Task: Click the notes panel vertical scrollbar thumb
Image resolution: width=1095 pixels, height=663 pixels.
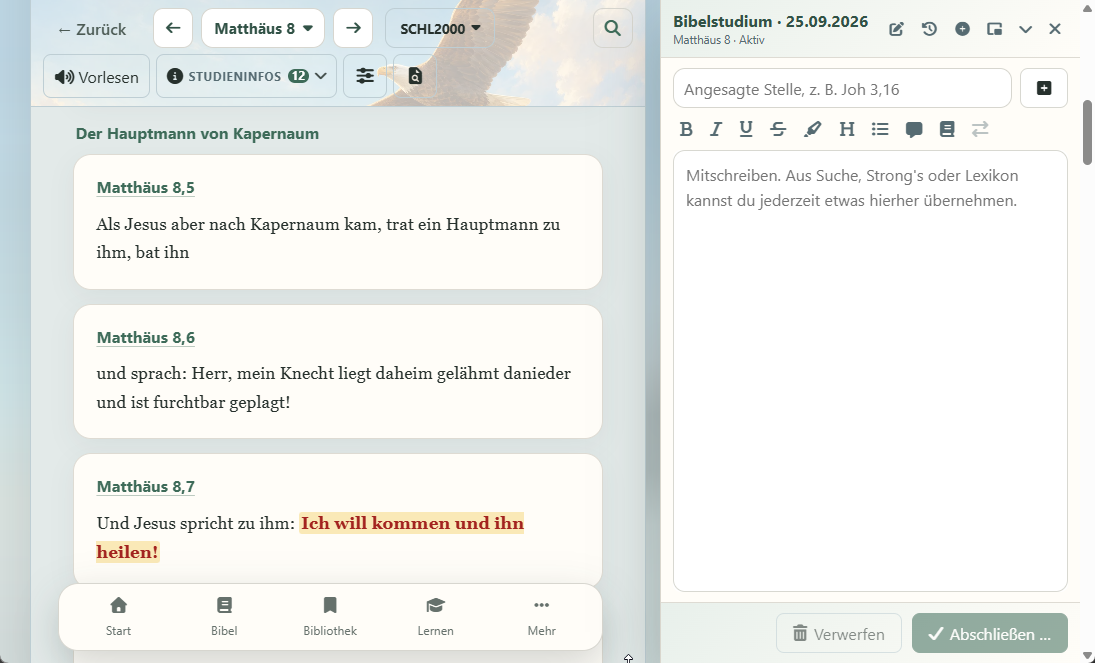Action: [1087, 133]
